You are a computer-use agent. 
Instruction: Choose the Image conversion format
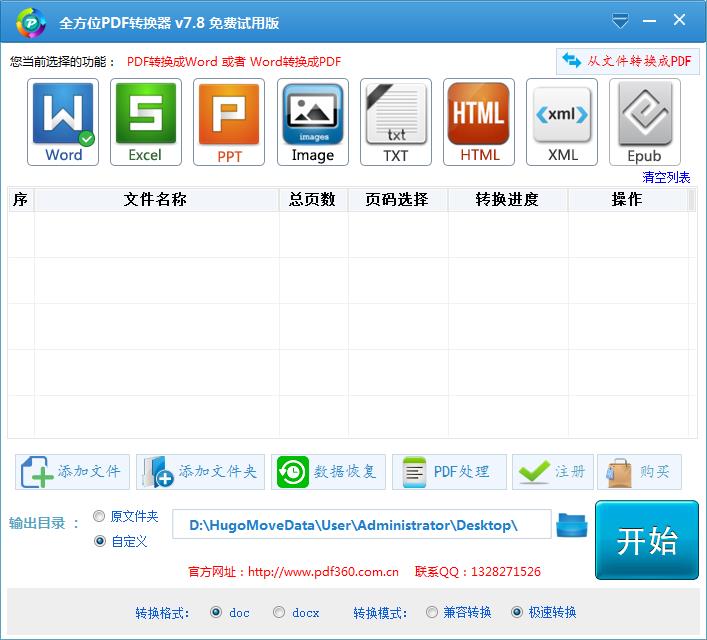(x=312, y=122)
